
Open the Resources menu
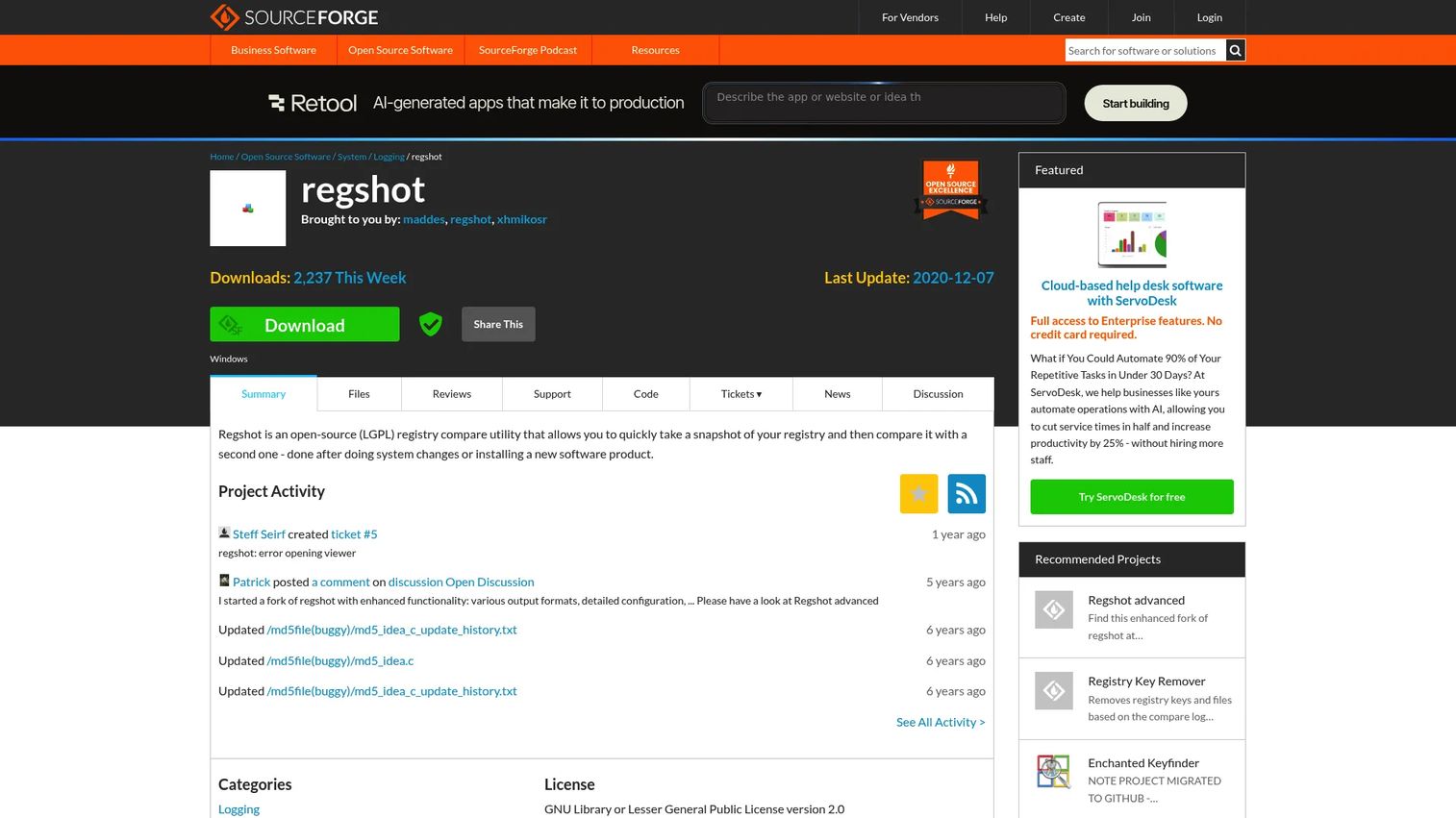655,50
